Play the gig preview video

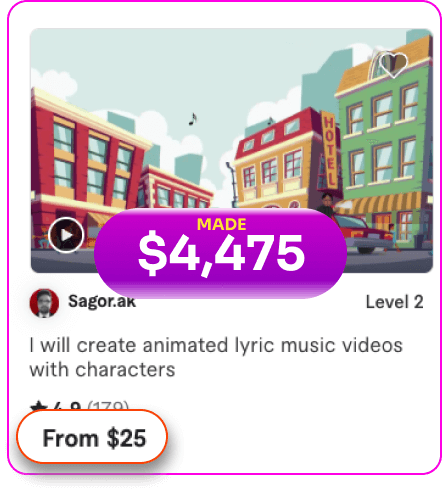[66, 235]
